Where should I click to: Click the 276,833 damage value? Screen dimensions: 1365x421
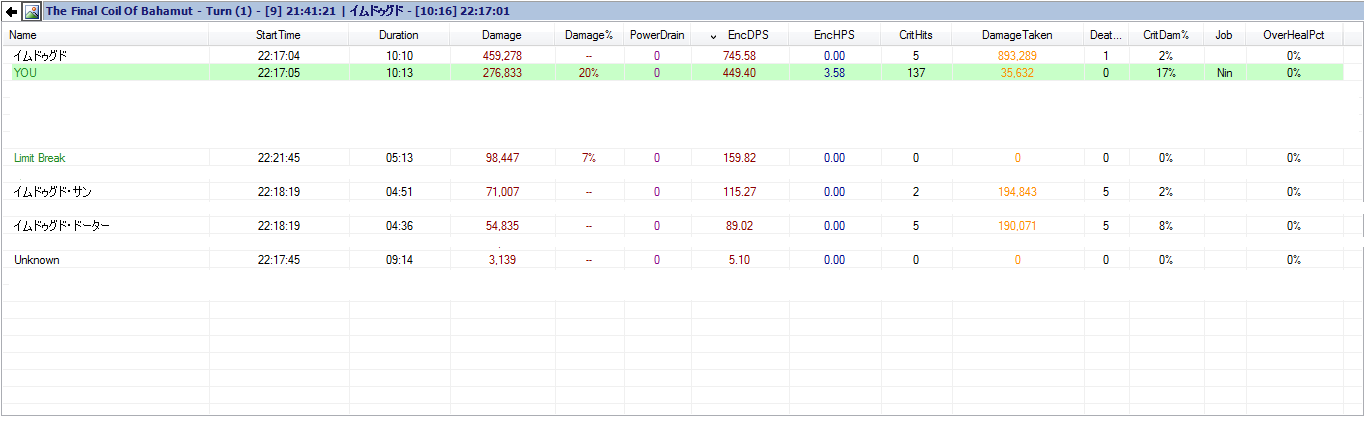pyautogui.click(x=502, y=73)
